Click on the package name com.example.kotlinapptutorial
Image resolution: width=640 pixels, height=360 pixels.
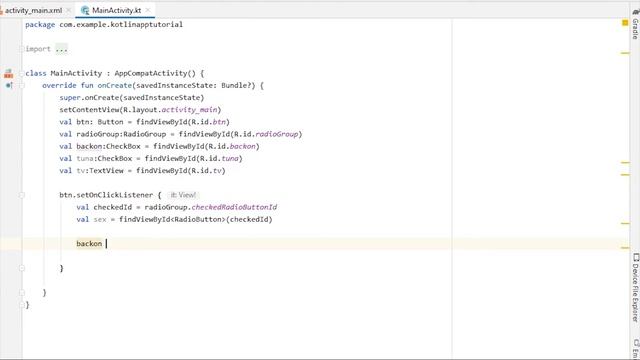(x=121, y=24)
